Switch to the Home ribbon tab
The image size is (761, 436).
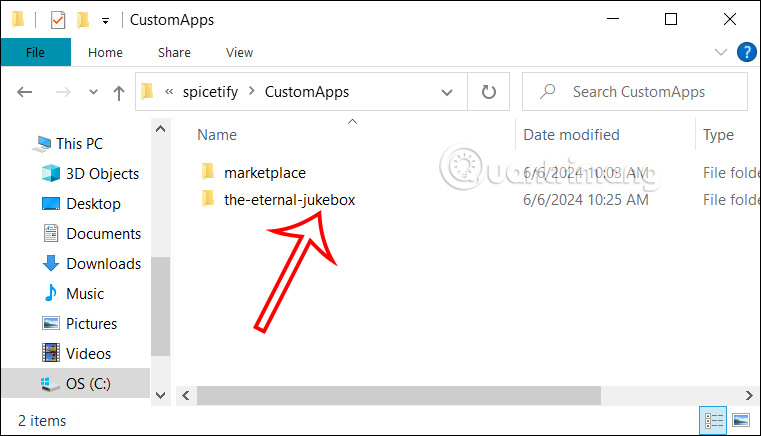(x=105, y=52)
